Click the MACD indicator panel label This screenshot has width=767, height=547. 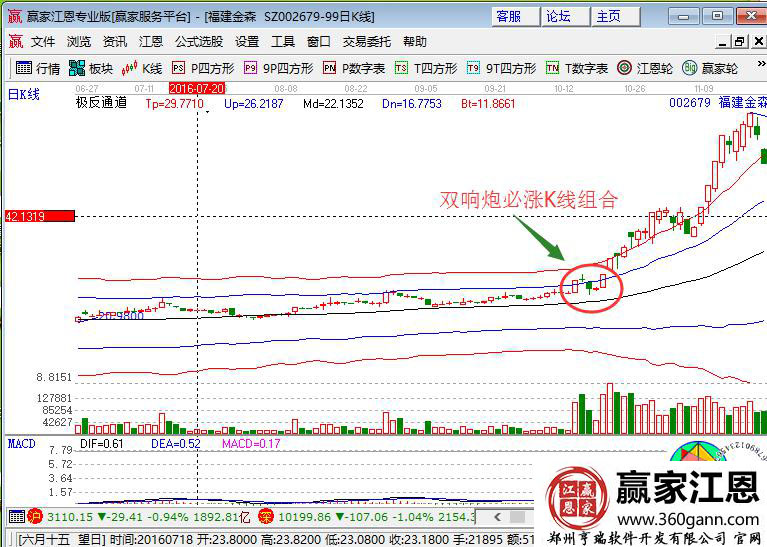[x=22, y=443]
